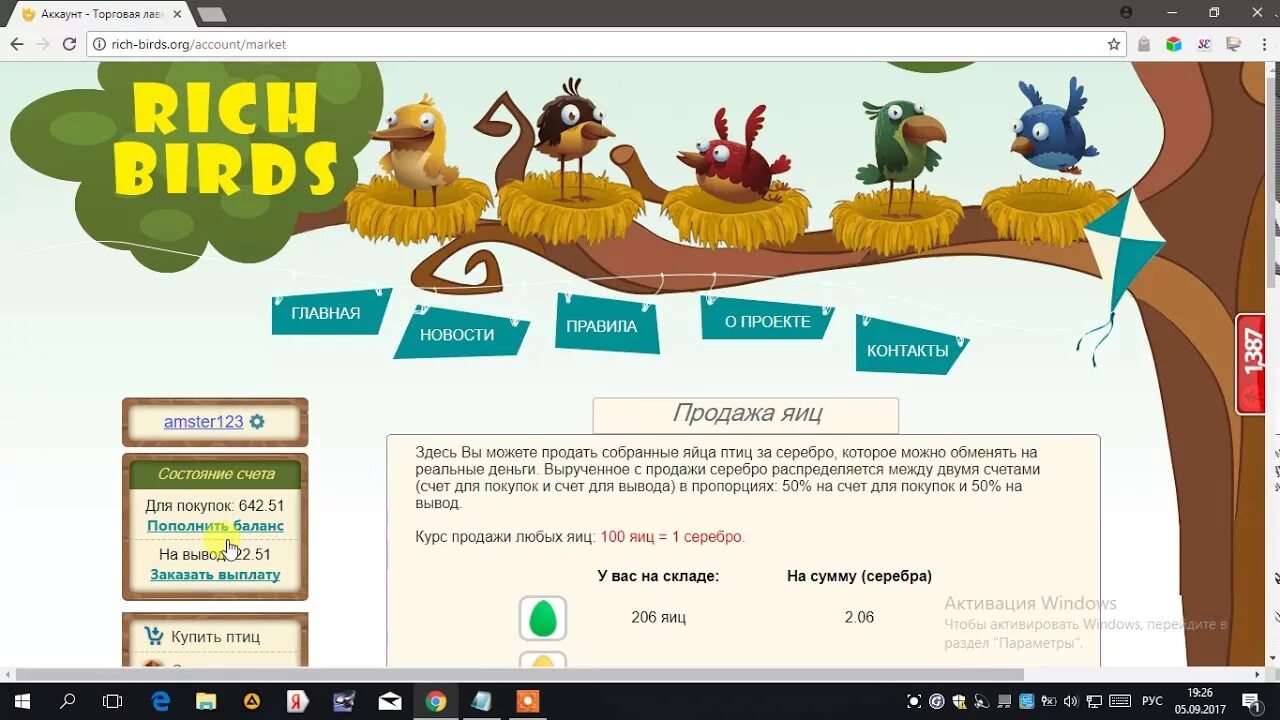The image size is (1280, 720).
Task: Bookmark this page with the star icon
Action: 1114,44
